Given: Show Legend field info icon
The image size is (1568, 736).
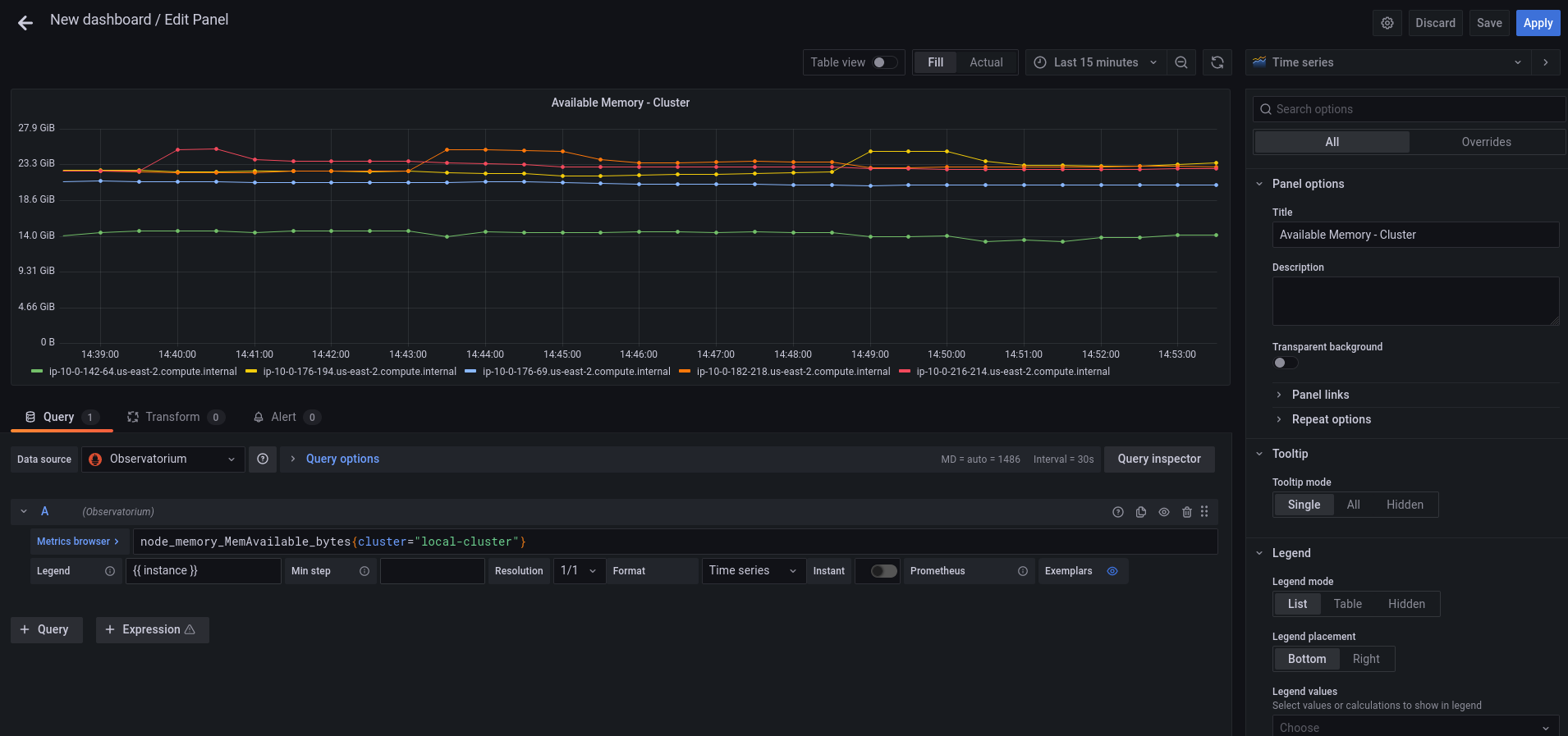Looking at the screenshot, I should click(x=110, y=571).
